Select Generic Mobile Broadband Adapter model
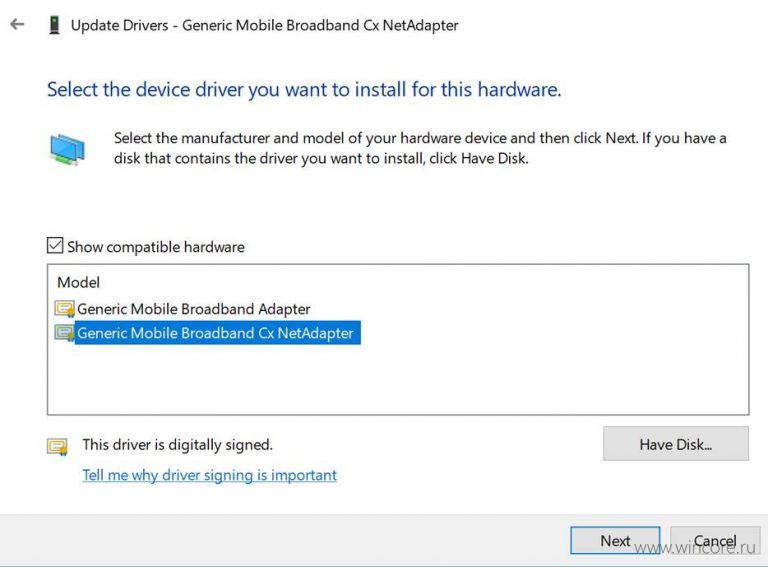This screenshot has height=567, width=768. [193, 309]
